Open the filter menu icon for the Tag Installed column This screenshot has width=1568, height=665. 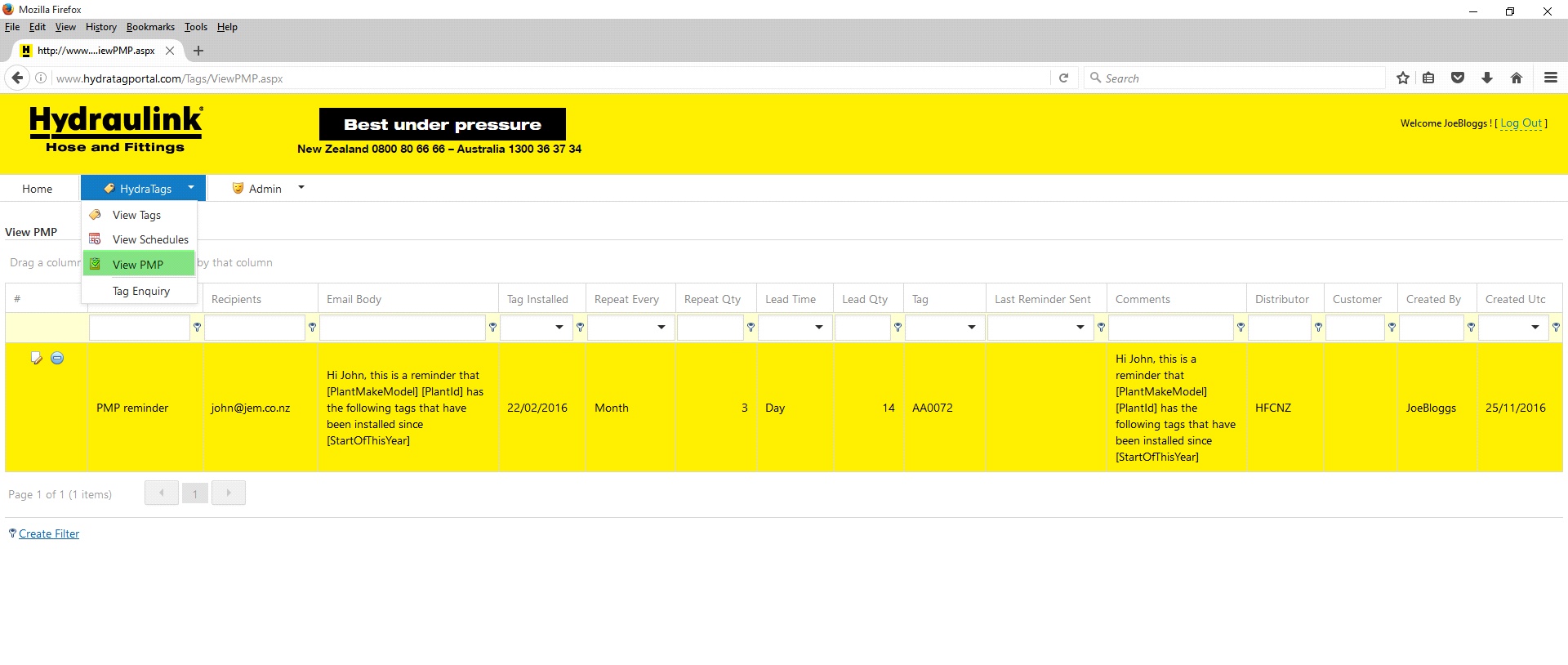click(x=580, y=327)
